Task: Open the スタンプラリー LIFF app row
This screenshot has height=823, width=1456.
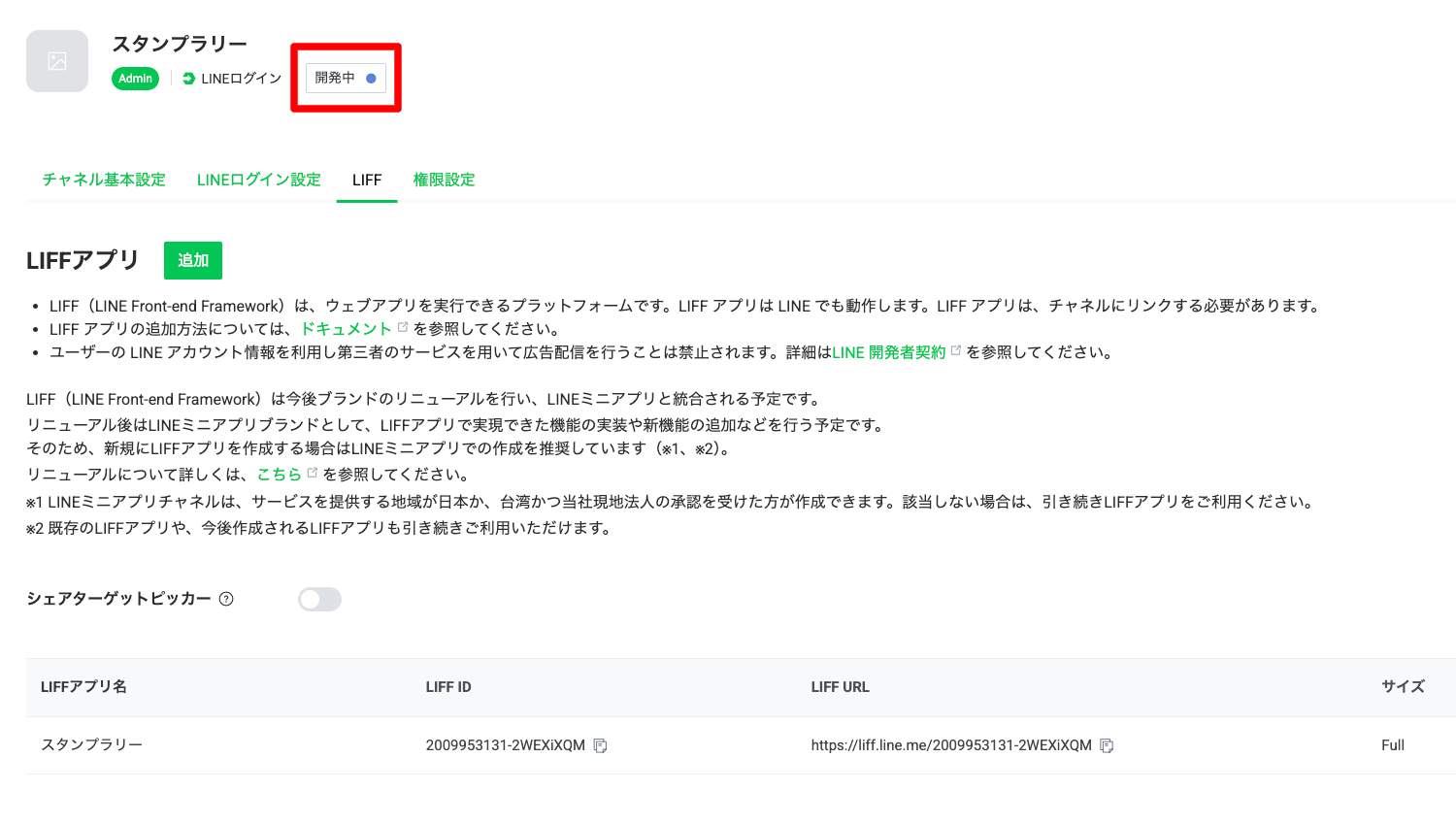Action: (x=741, y=745)
